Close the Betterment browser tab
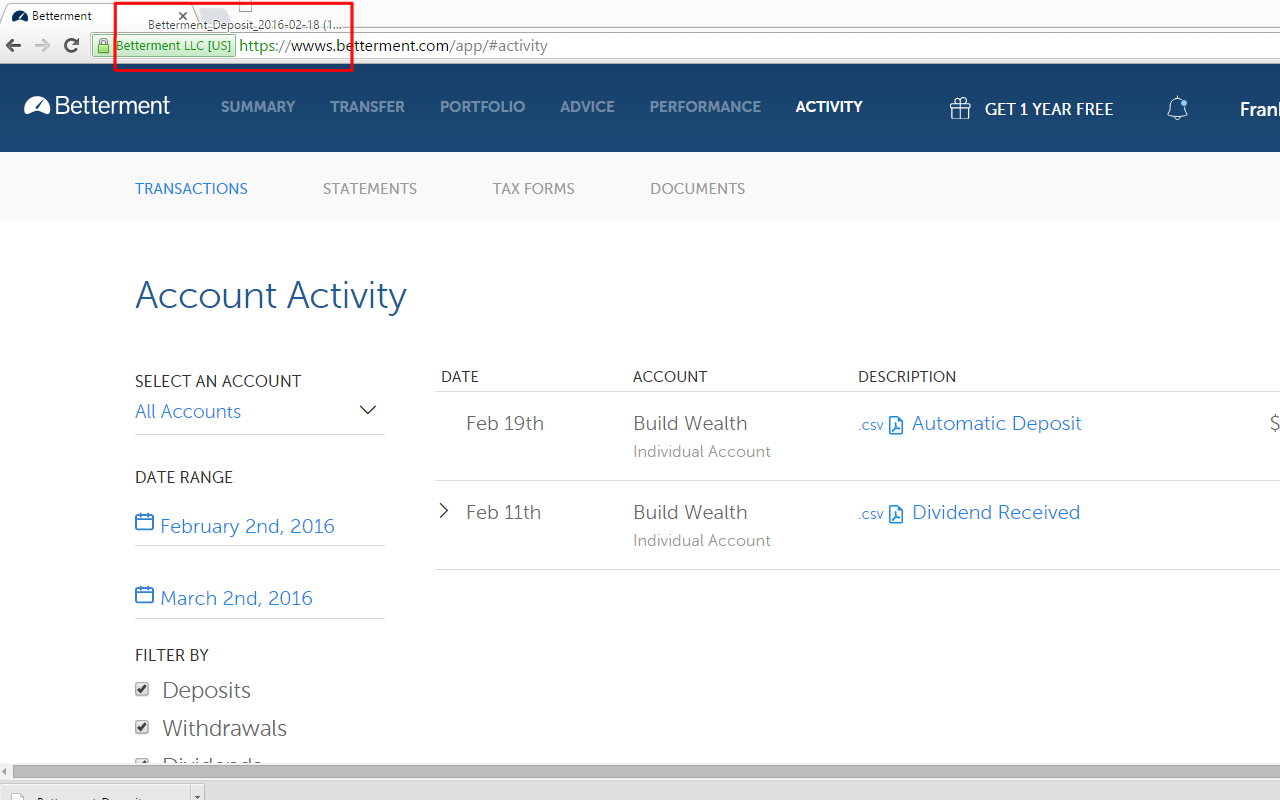The width and height of the screenshot is (1280, 800). tap(182, 16)
